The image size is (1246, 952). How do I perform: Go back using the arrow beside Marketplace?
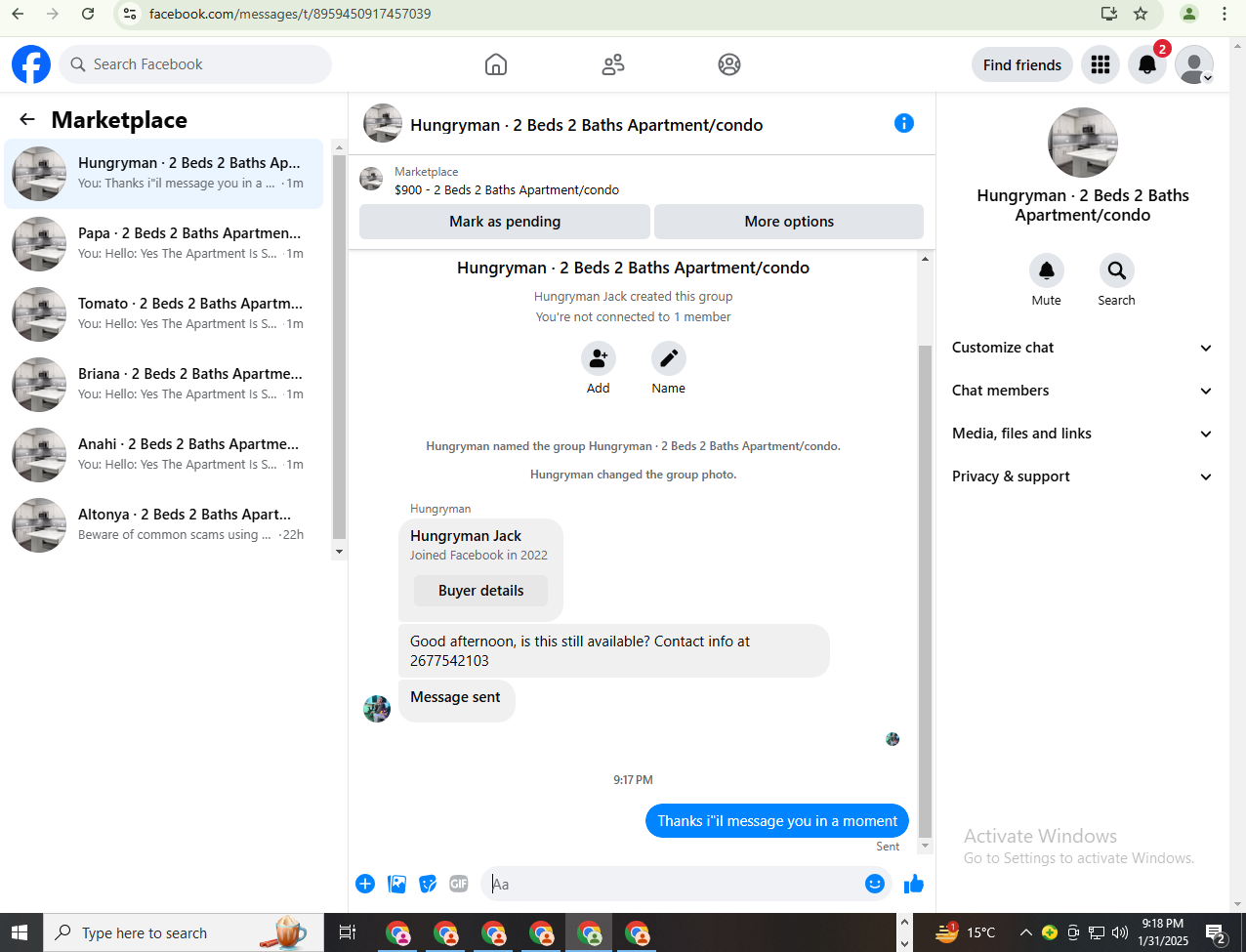point(27,119)
